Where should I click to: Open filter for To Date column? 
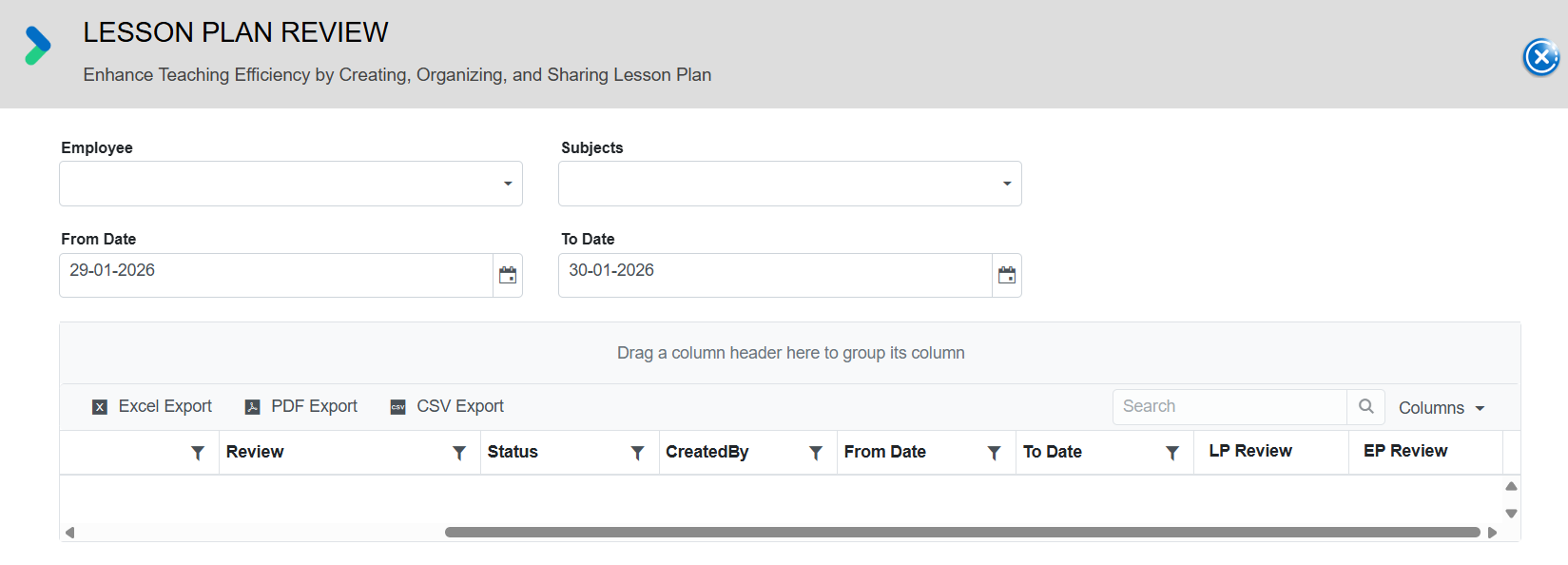click(1172, 453)
